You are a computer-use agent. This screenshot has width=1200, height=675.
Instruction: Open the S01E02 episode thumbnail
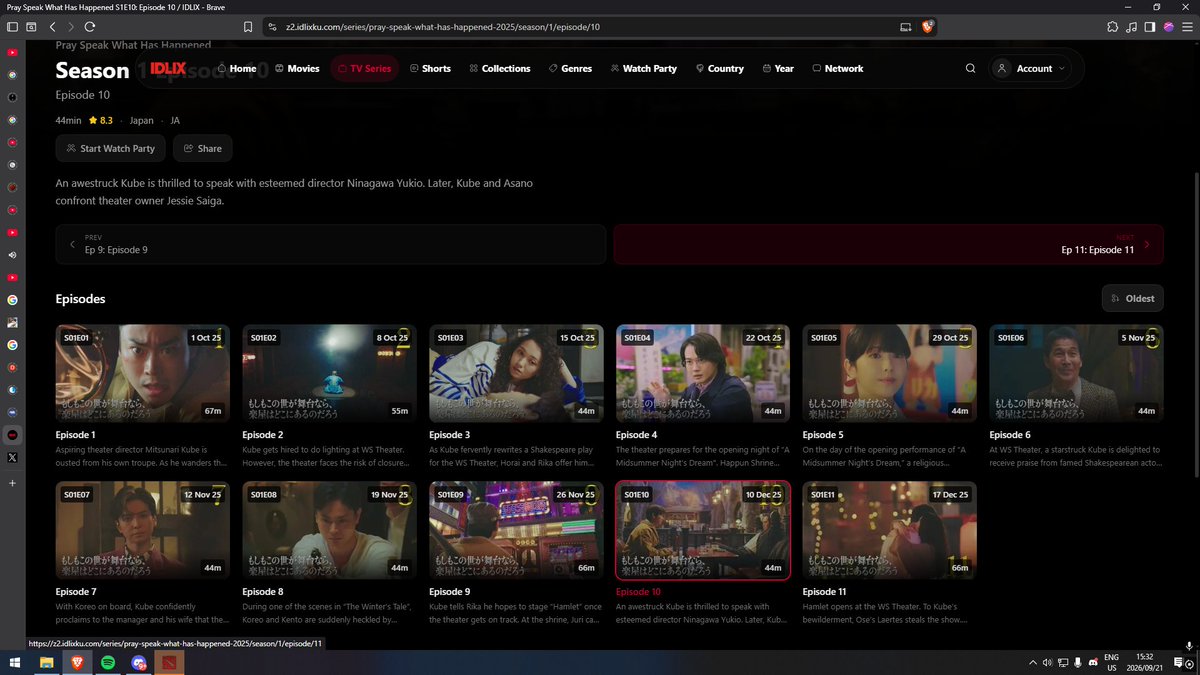coord(330,373)
